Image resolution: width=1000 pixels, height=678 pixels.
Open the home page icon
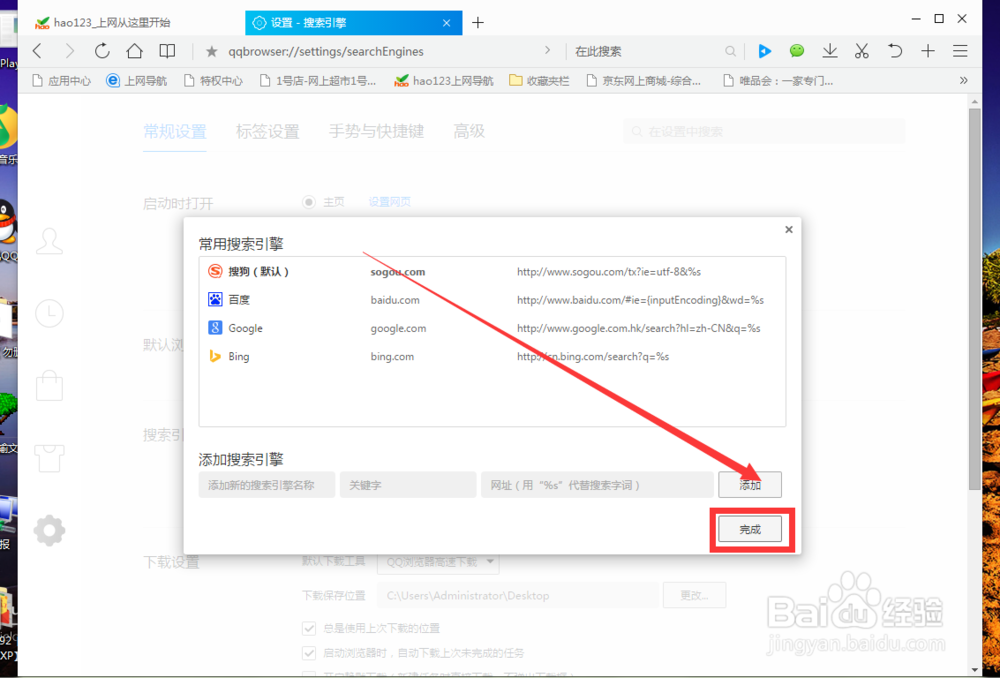point(134,51)
